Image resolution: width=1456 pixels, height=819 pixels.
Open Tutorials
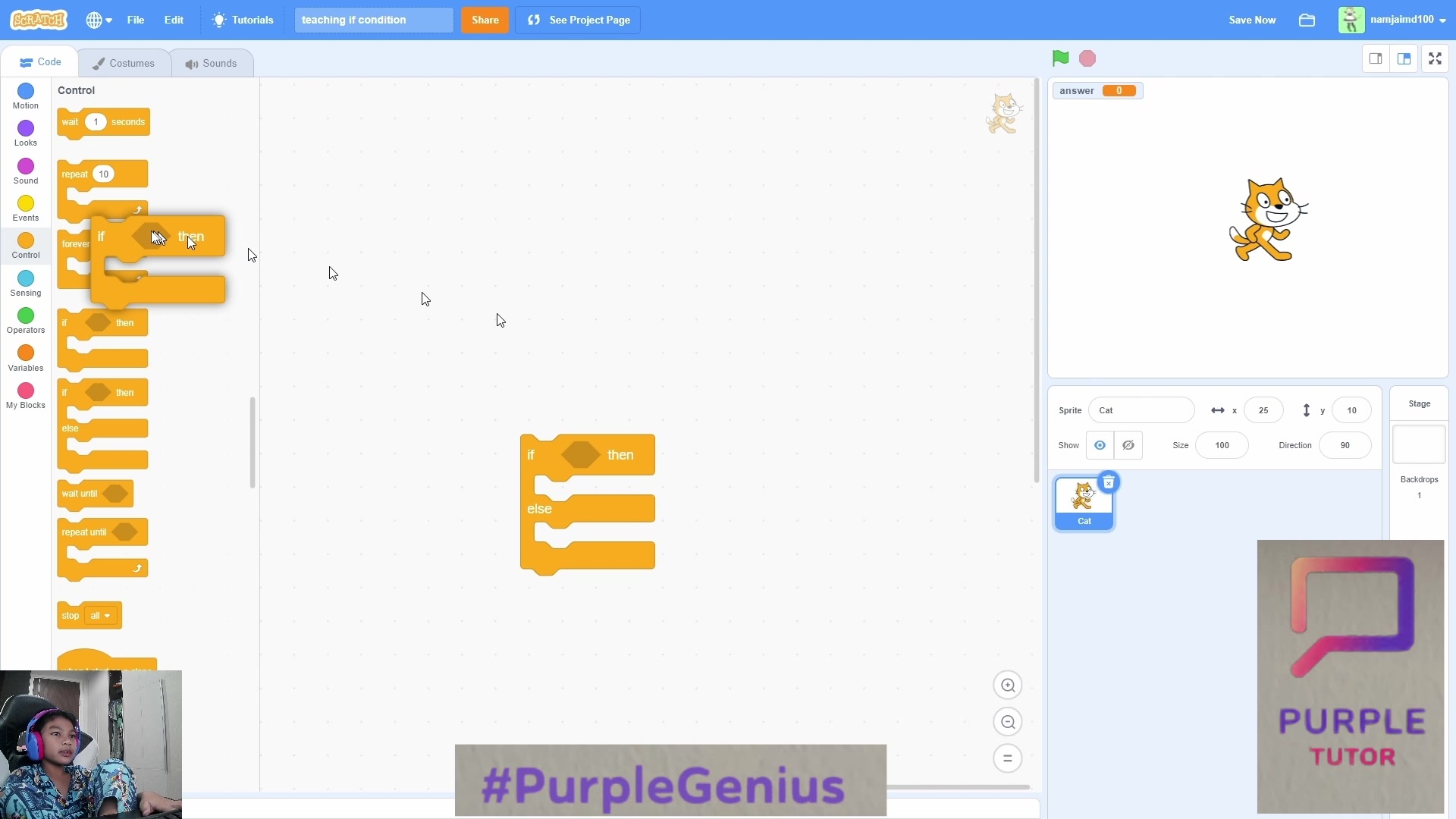pyautogui.click(x=243, y=20)
